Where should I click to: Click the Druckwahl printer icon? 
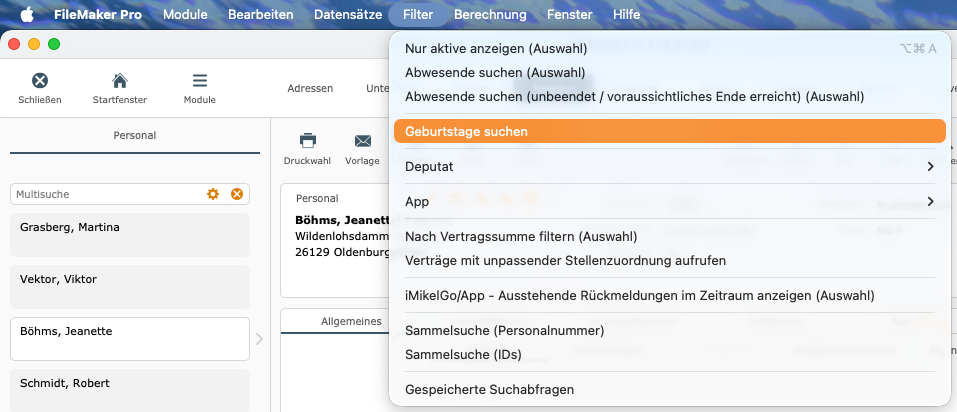[308, 141]
